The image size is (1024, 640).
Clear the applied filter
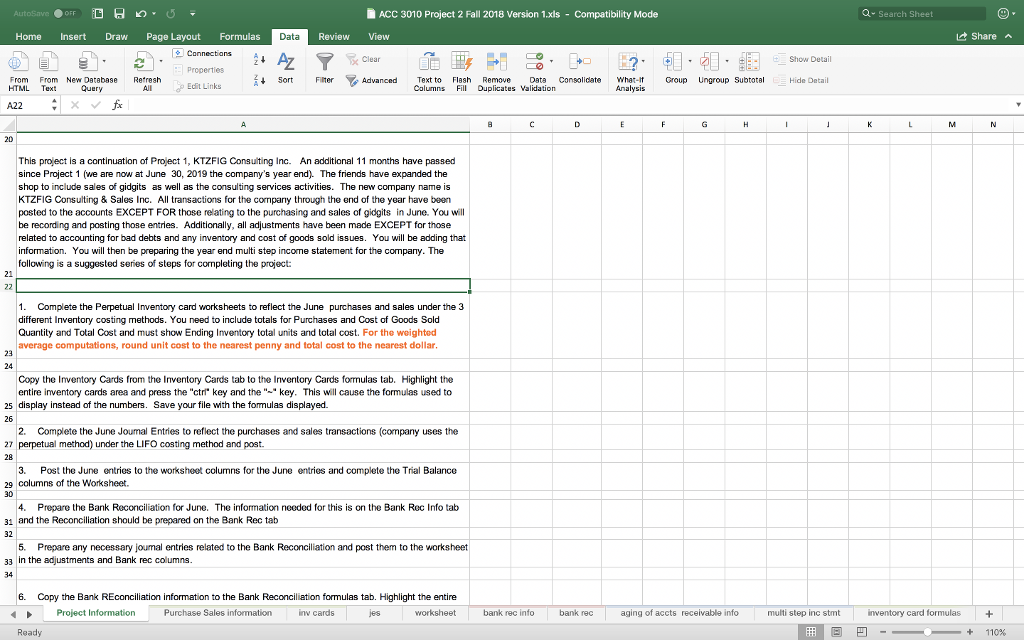click(x=363, y=59)
